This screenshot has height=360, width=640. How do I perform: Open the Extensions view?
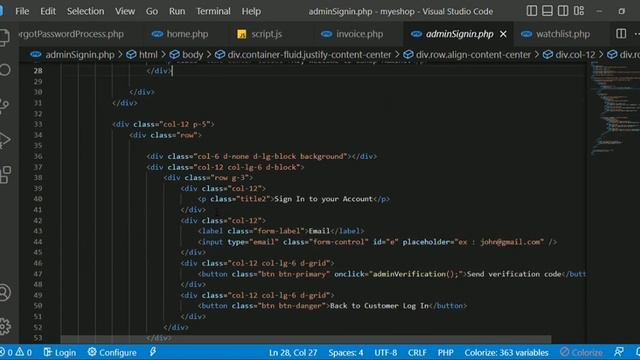5,175
